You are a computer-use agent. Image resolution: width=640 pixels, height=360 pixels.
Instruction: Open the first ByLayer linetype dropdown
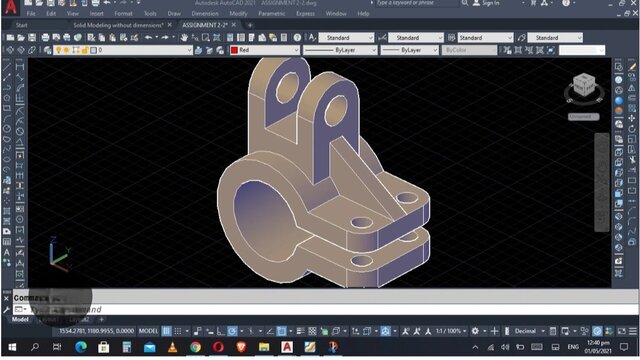pos(340,50)
